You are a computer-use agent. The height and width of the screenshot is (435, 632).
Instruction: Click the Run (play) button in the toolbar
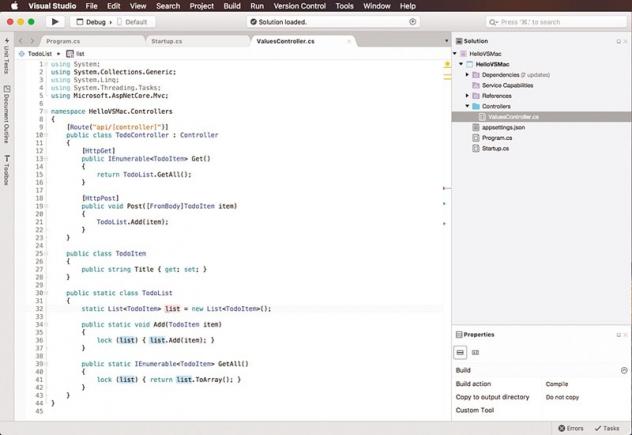pos(55,21)
